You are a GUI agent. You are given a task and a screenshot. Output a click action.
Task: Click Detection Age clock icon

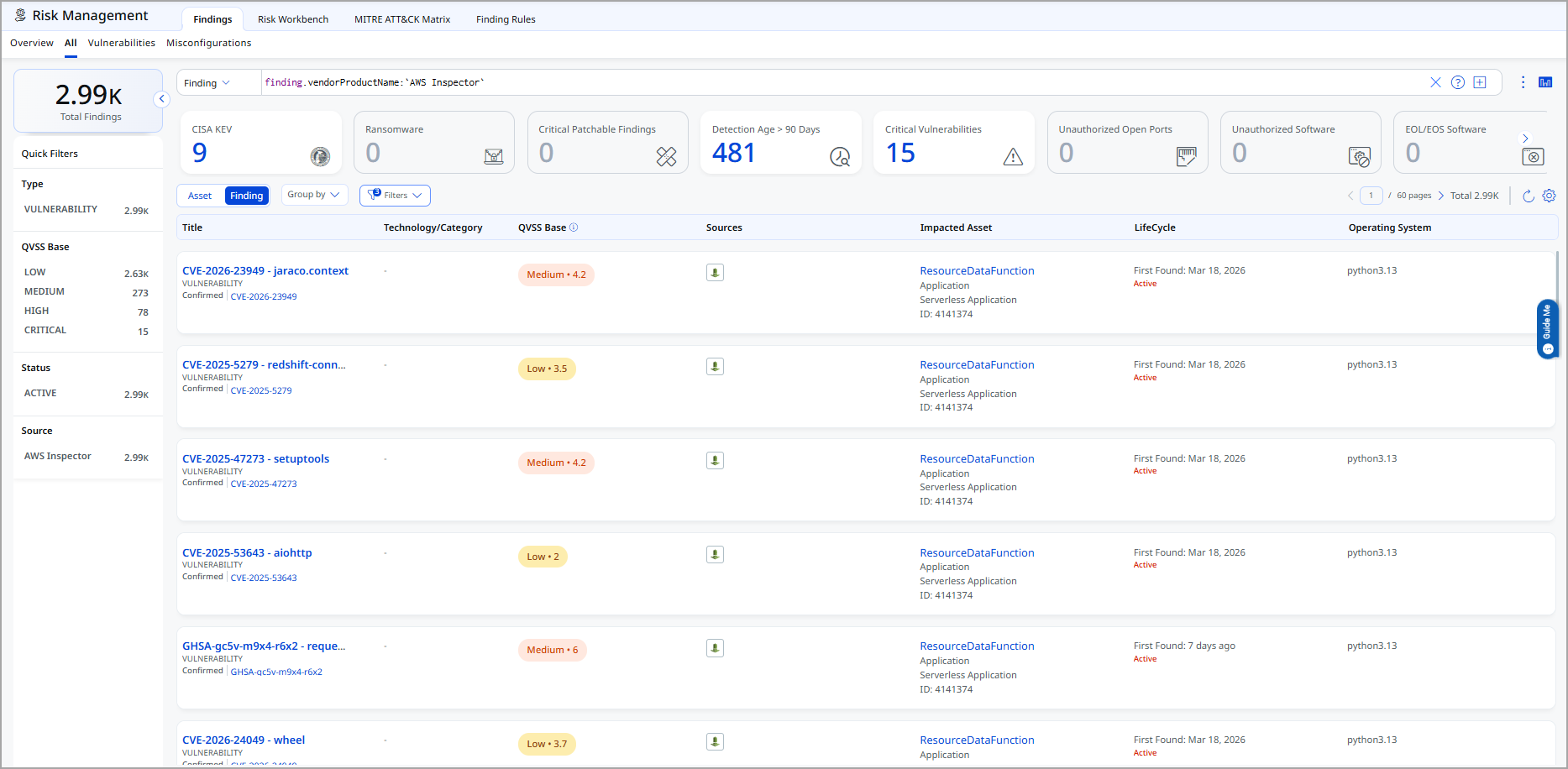pos(840,156)
